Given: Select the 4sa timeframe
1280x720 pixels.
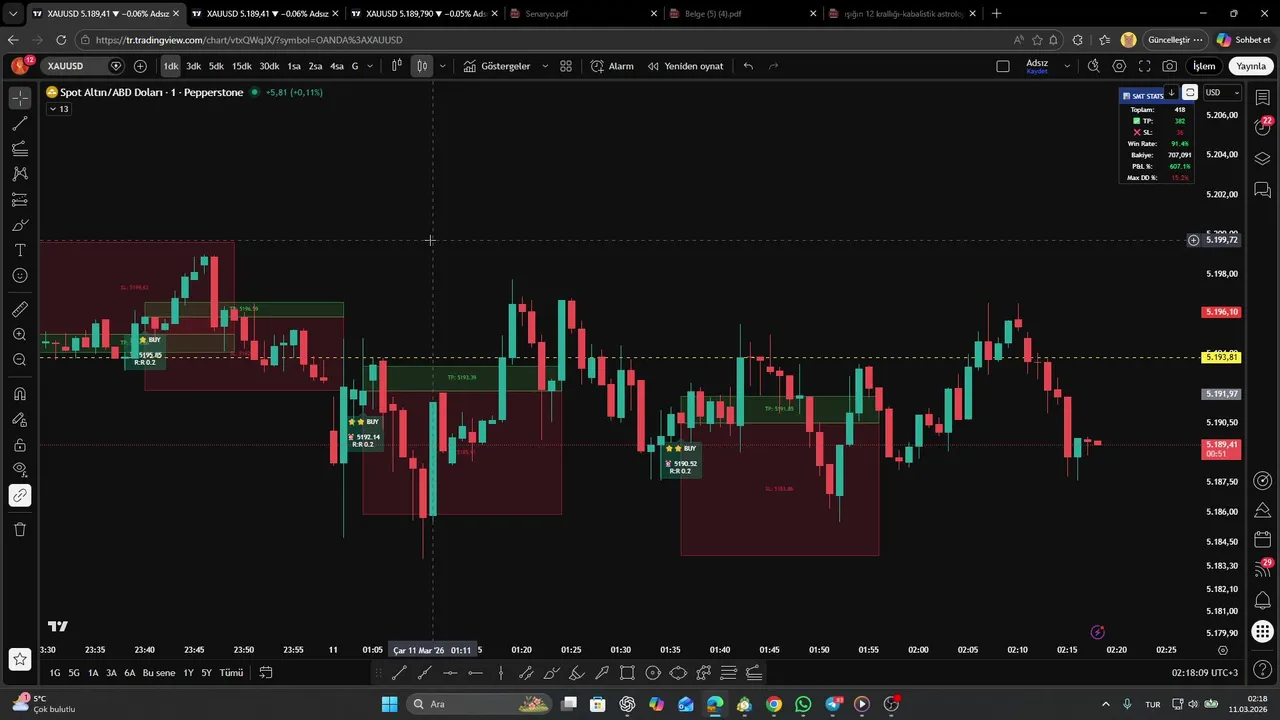Looking at the screenshot, I should tap(337, 66).
